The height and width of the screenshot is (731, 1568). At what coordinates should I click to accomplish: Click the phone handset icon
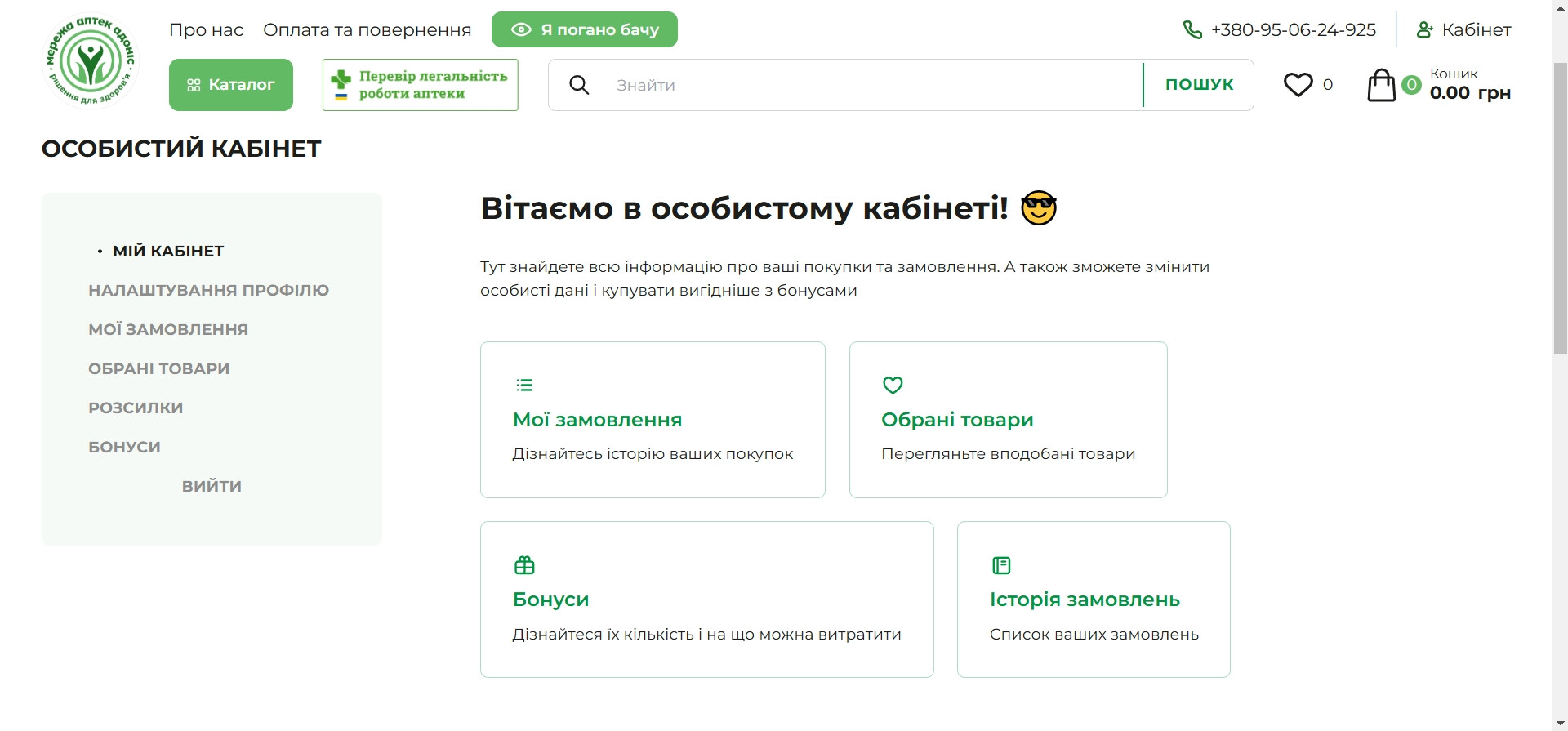click(1192, 30)
